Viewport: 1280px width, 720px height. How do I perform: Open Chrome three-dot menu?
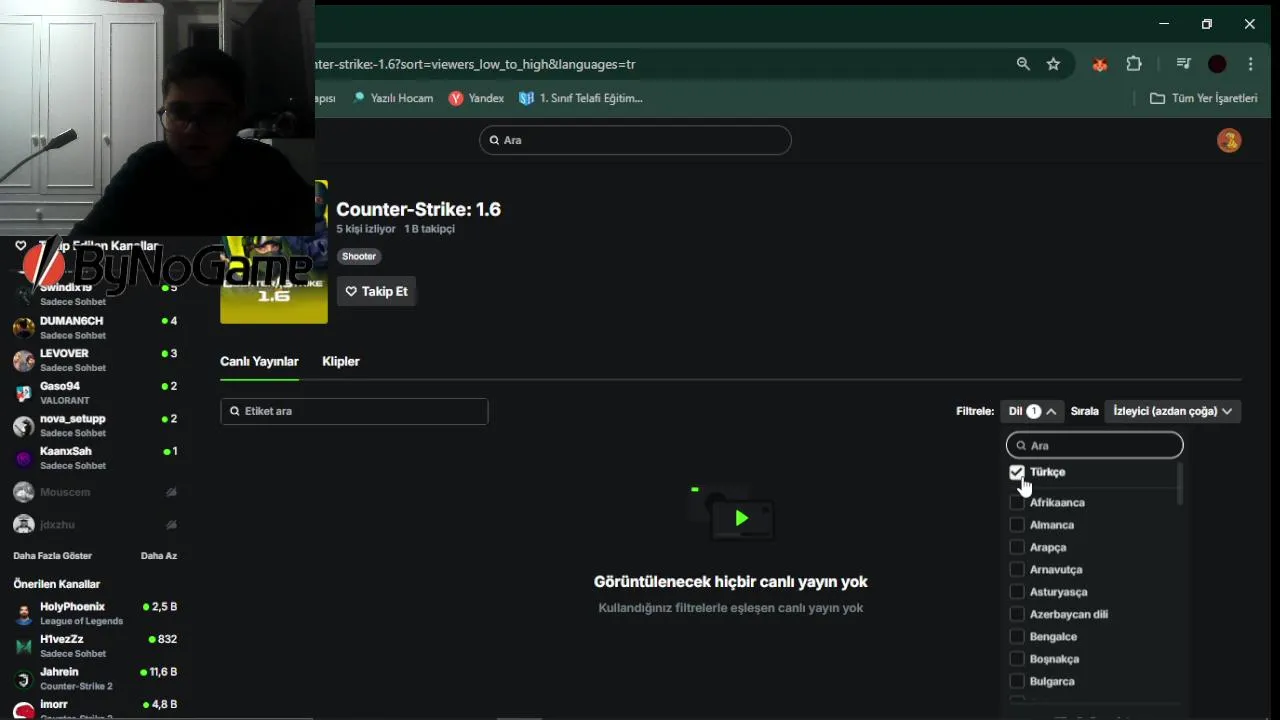[x=1250, y=64]
